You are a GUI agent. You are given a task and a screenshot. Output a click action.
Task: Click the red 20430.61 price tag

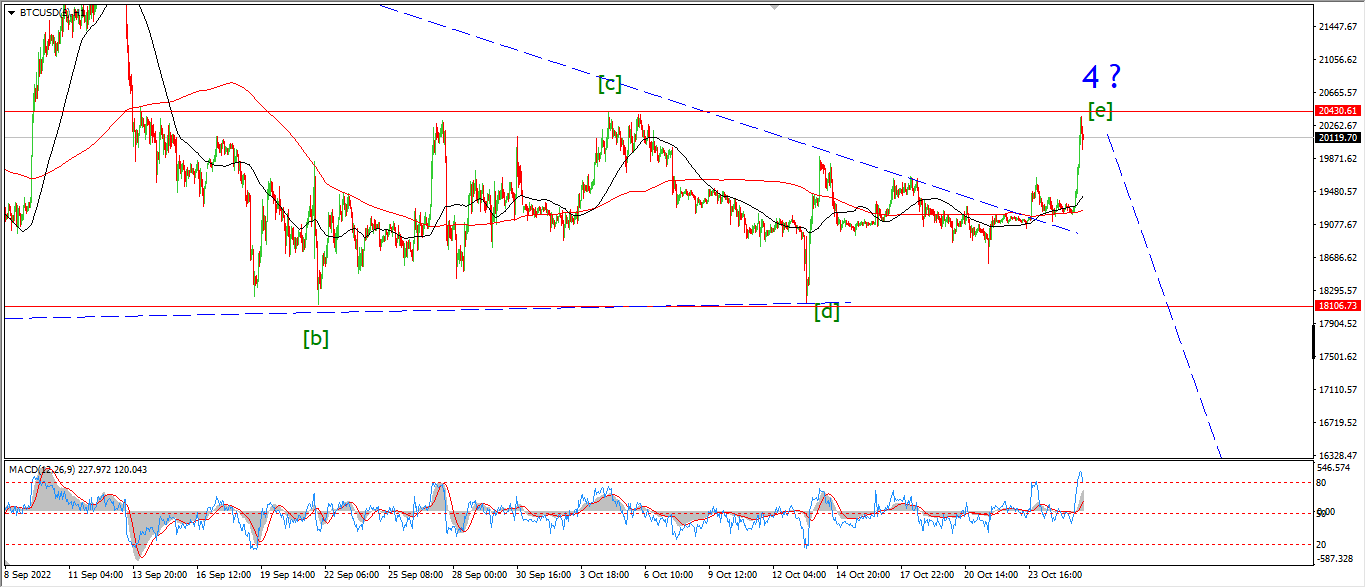[x=1337, y=110]
